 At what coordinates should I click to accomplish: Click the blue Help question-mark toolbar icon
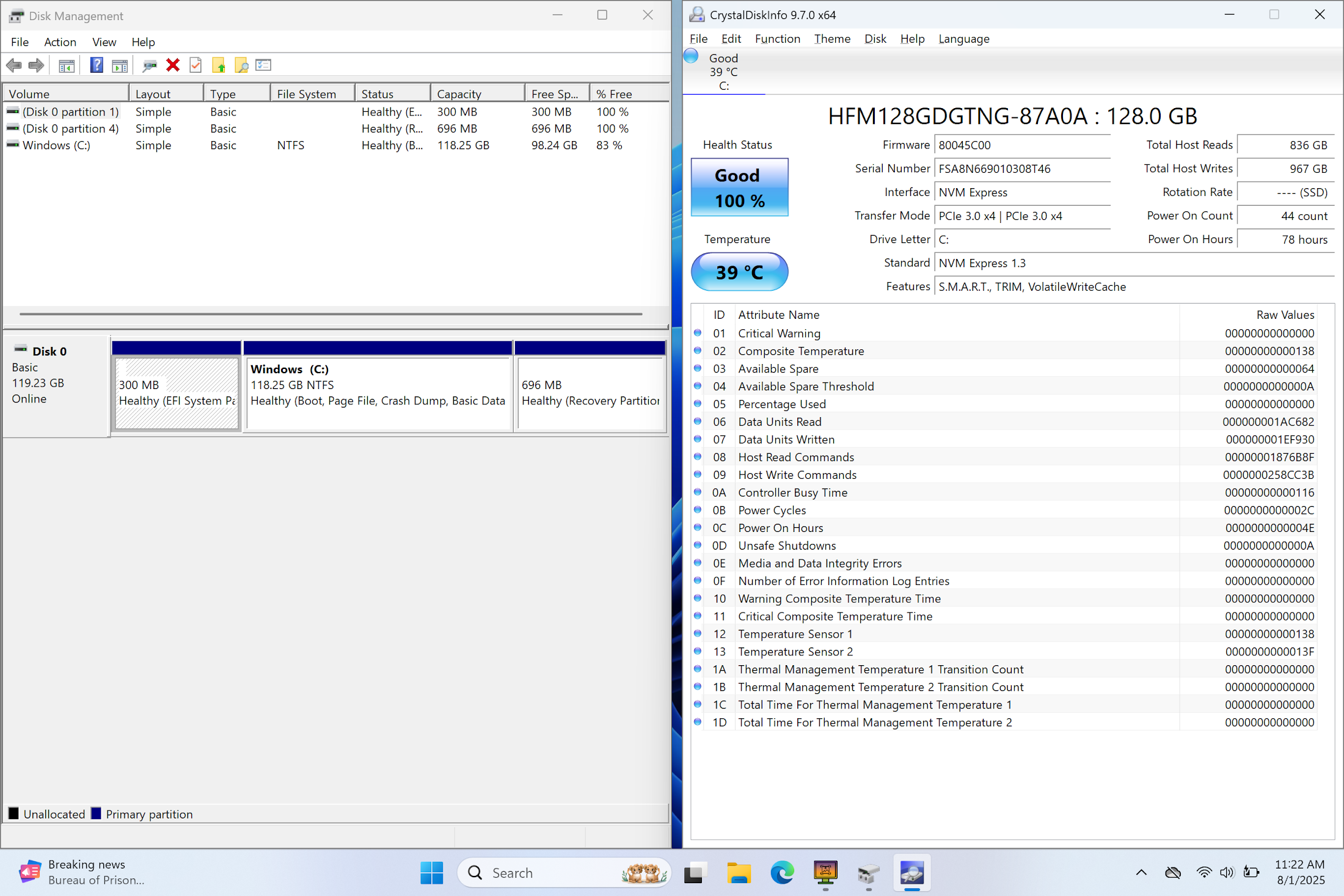pyautogui.click(x=96, y=65)
